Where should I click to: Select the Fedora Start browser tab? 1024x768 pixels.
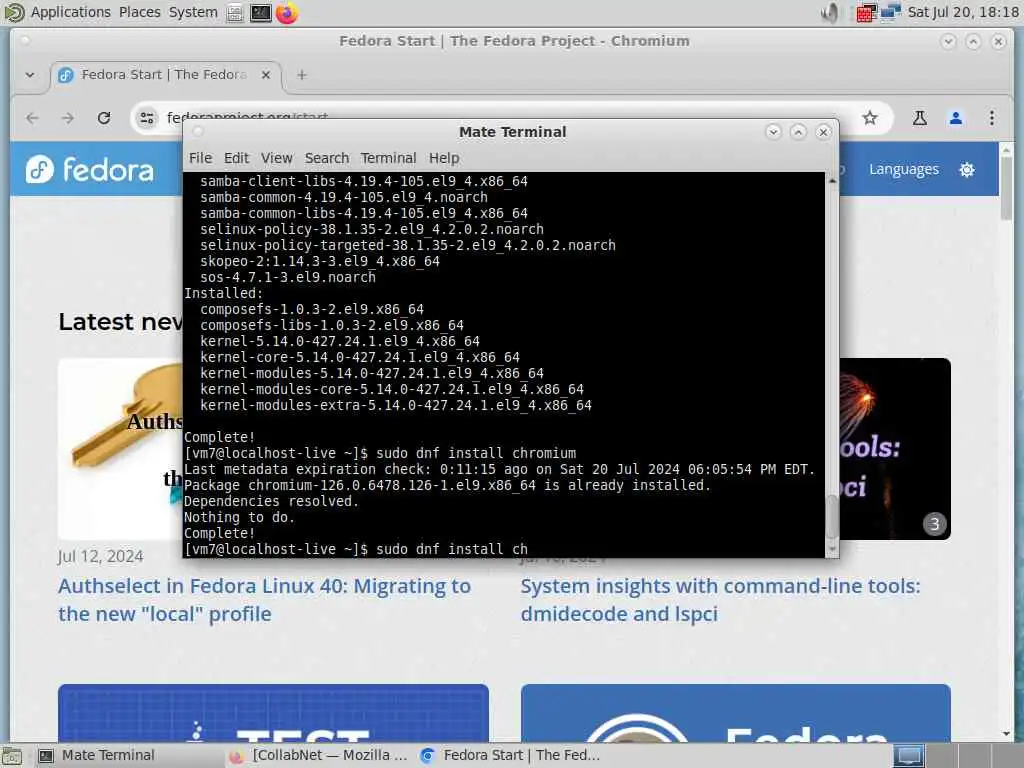[x=163, y=75]
